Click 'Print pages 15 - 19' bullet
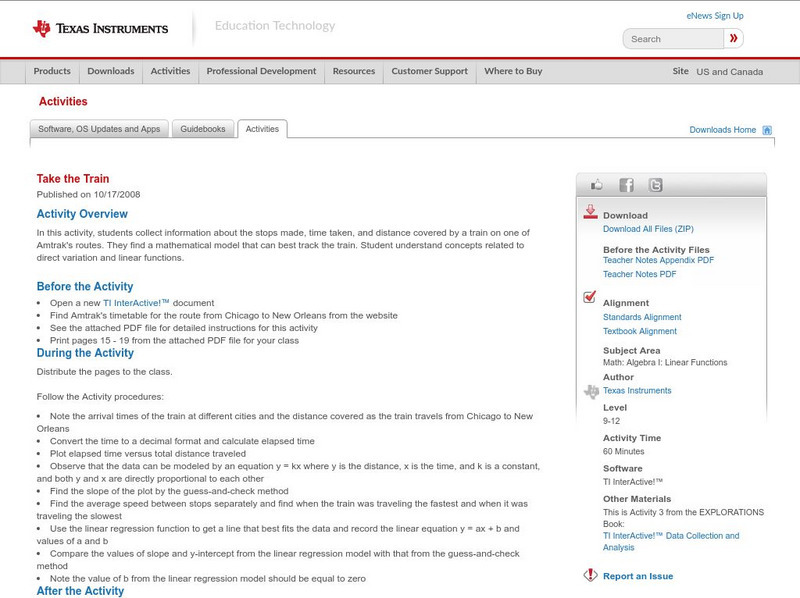The width and height of the screenshot is (800, 598). 174,341
